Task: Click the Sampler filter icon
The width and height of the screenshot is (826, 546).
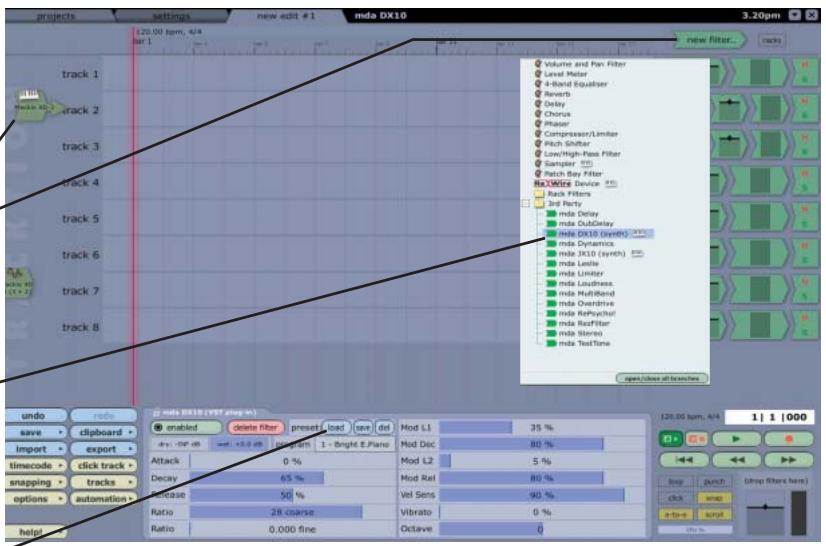Action: point(538,164)
